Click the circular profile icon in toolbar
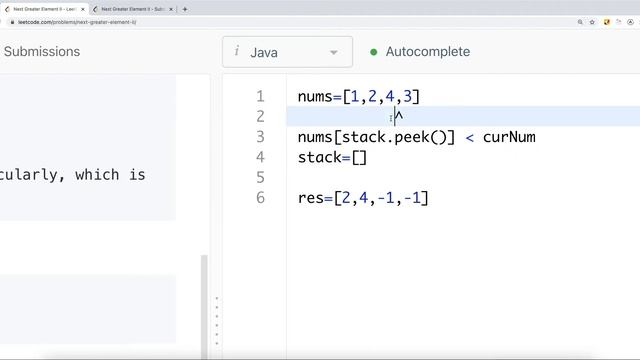Image resolution: width=640 pixels, height=360 pixels. [x=631, y=22]
